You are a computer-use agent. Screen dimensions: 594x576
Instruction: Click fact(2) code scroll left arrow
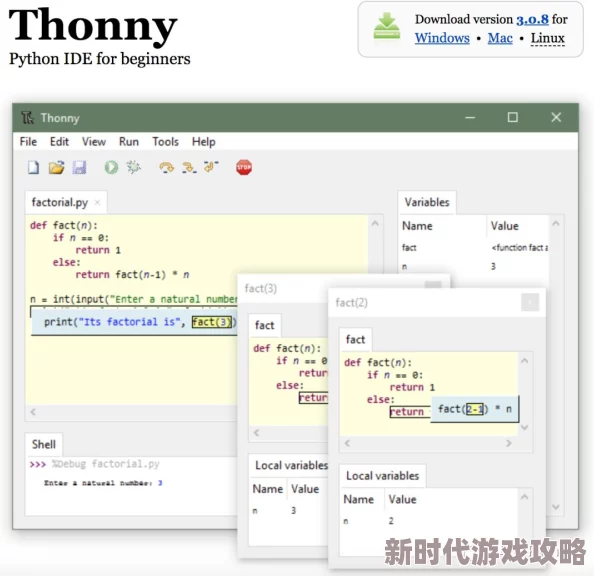(347, 443)
